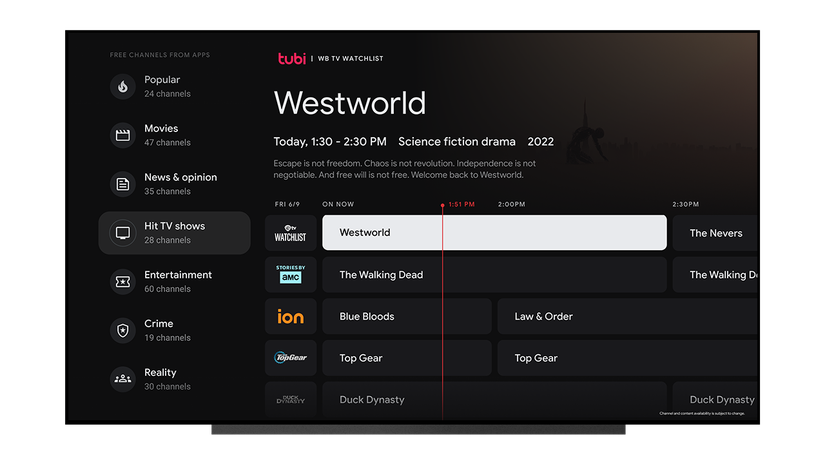Click the Westworld description paragraph
The image size is (825, 464).
tap(405, 169)
